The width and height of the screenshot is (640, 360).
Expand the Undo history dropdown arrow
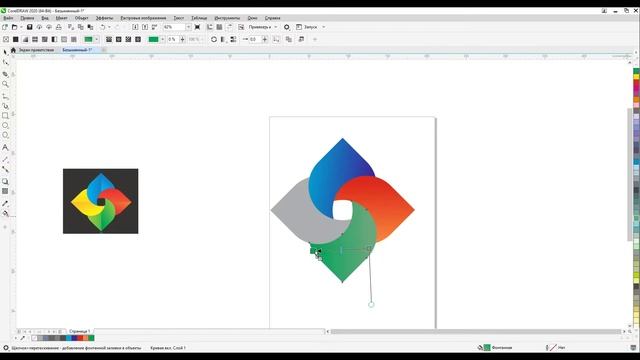pyautogui.click(x=109, y=27)
